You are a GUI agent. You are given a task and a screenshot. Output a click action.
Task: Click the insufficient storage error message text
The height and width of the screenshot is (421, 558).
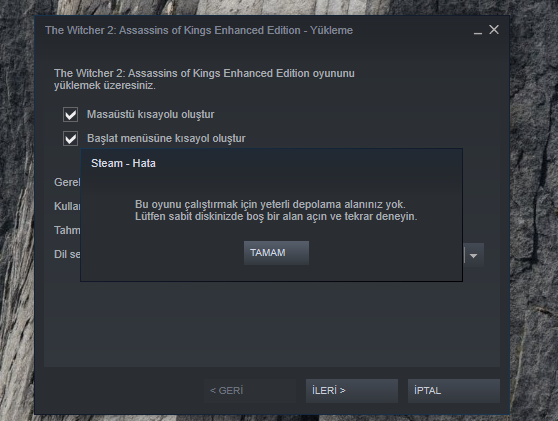[x=276, y=210]
